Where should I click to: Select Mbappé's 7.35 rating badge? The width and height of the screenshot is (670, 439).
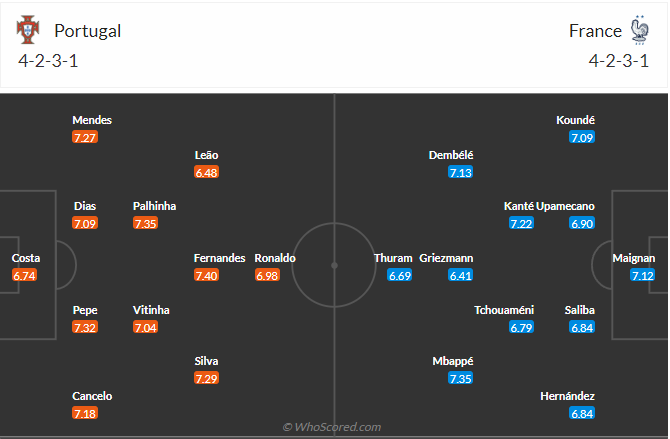click(460, 378)
